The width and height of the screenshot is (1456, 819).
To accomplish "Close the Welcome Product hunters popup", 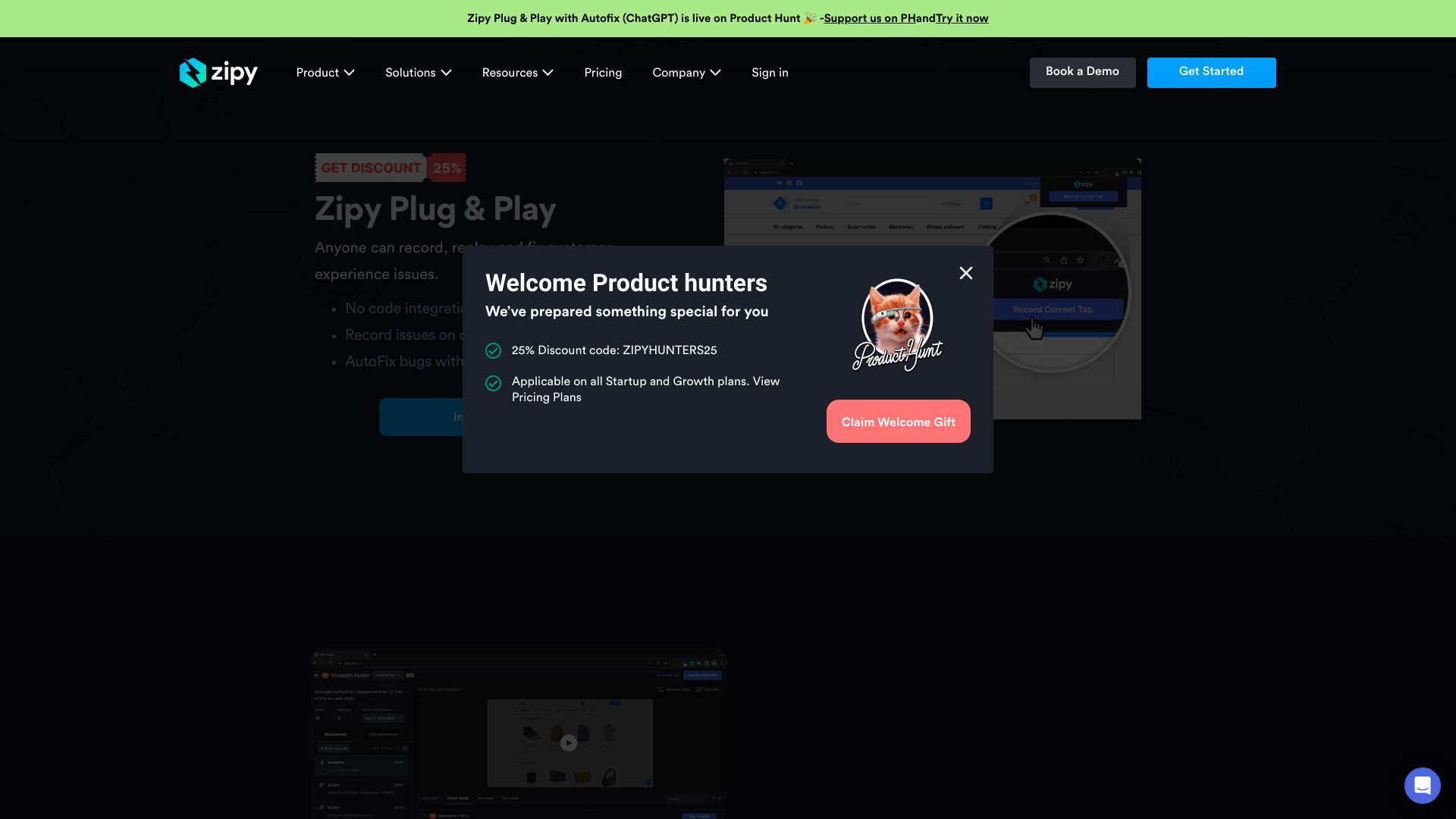I will 965,273.
